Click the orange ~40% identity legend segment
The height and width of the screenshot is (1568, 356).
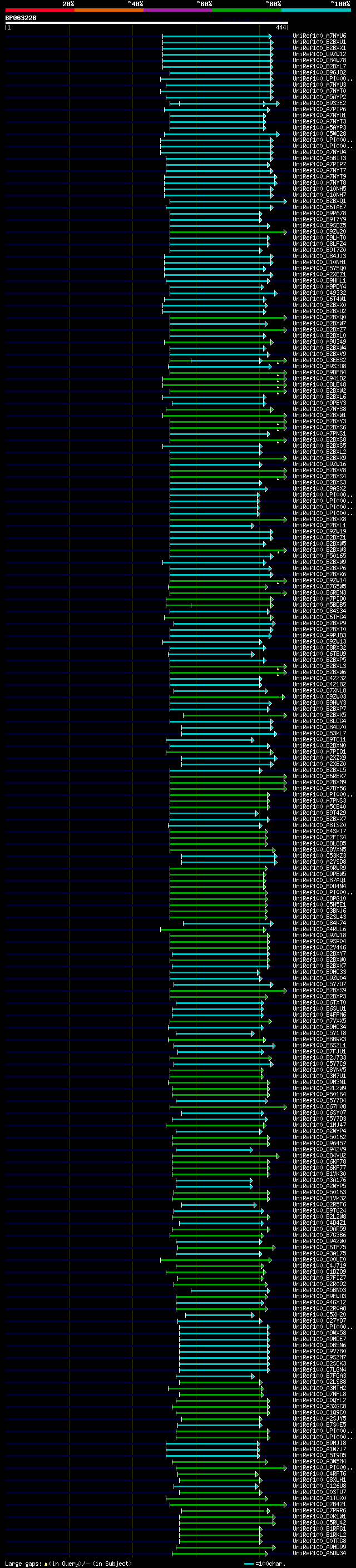tap(109, 10)
